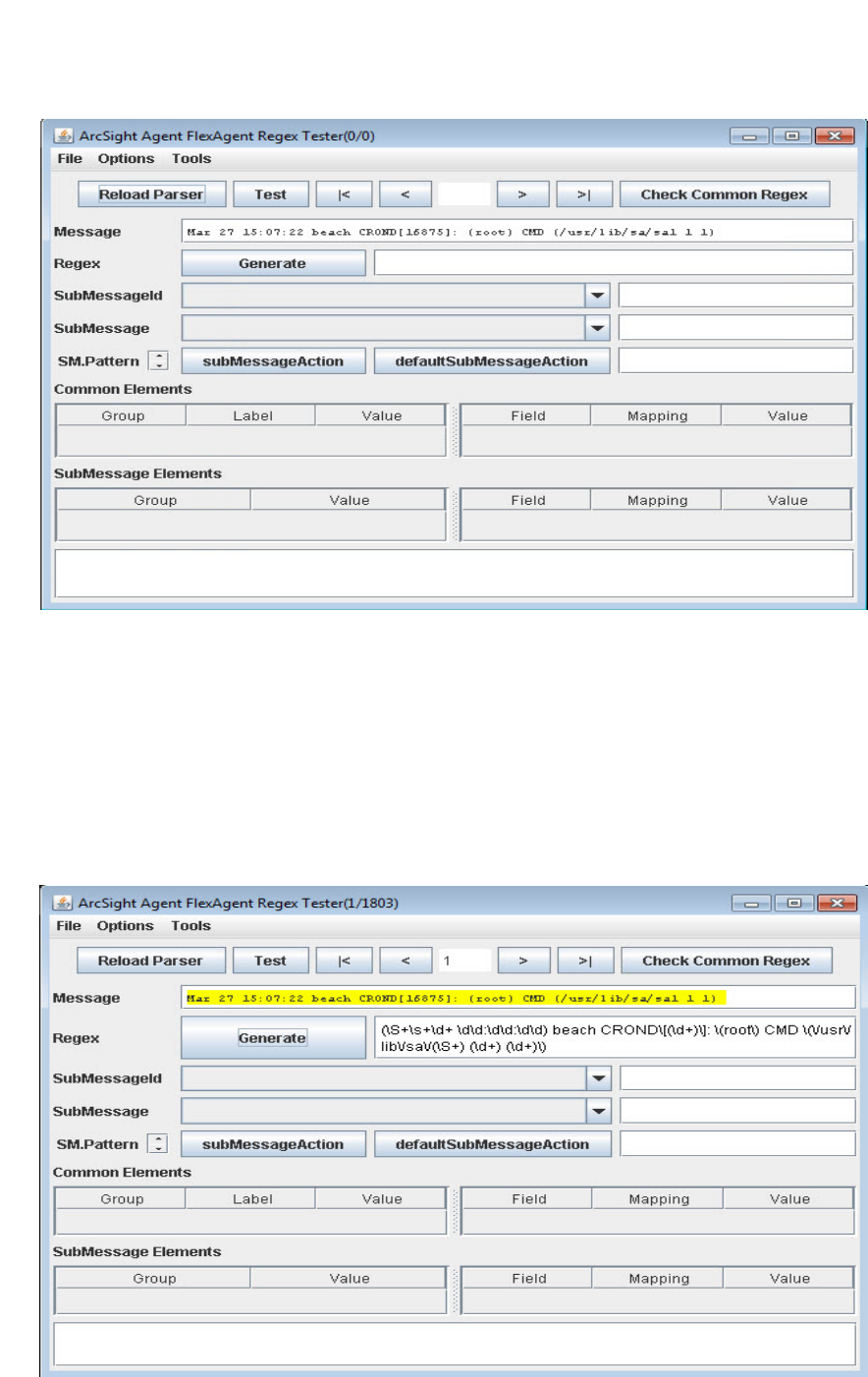
Task: Open File menu in the (0/0) window
Action: tap(70, 158)
